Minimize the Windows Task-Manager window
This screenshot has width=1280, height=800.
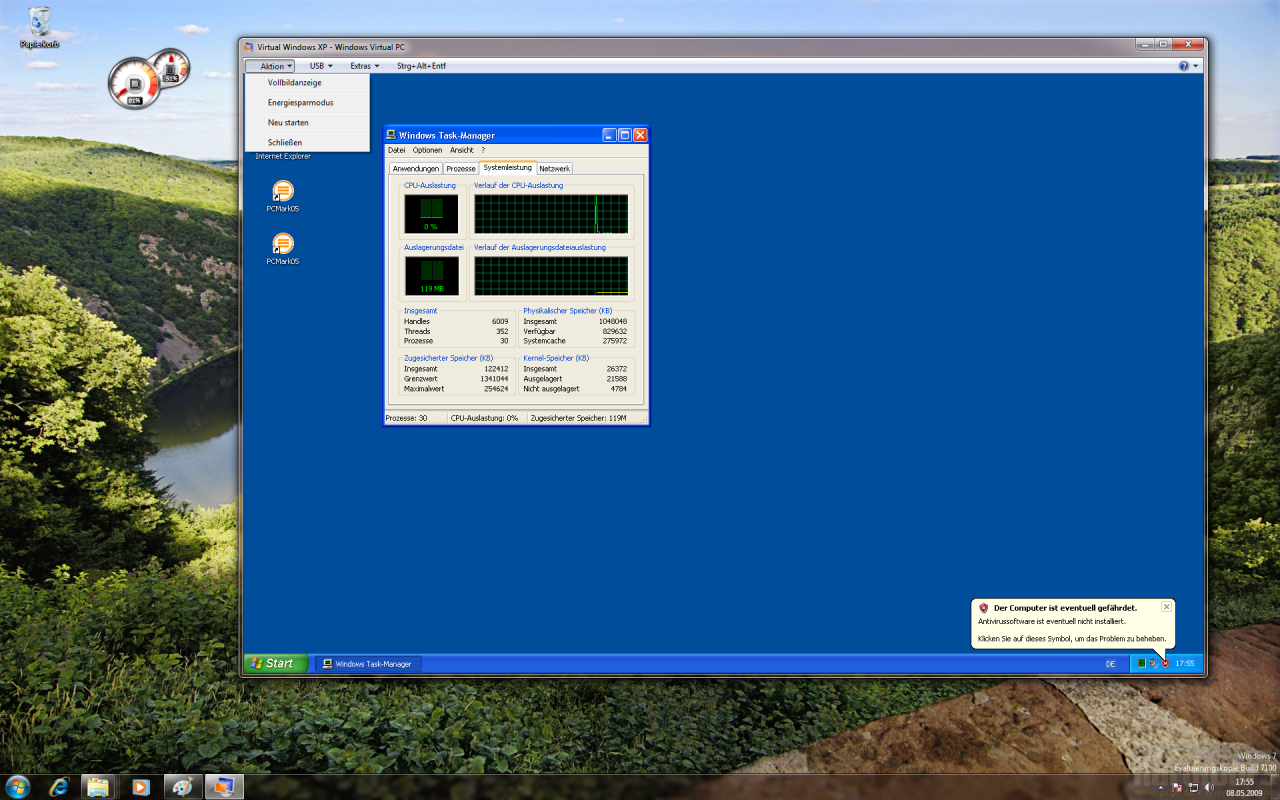(609, 135)
